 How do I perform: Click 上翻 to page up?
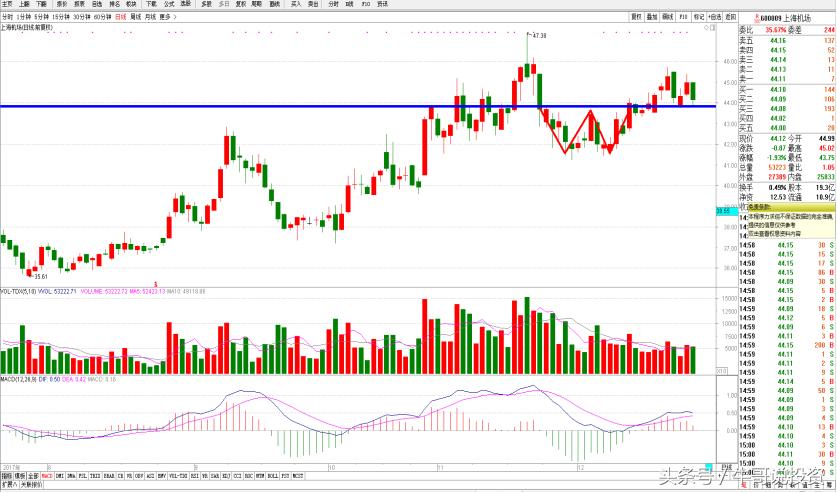[x=25, y=4]
